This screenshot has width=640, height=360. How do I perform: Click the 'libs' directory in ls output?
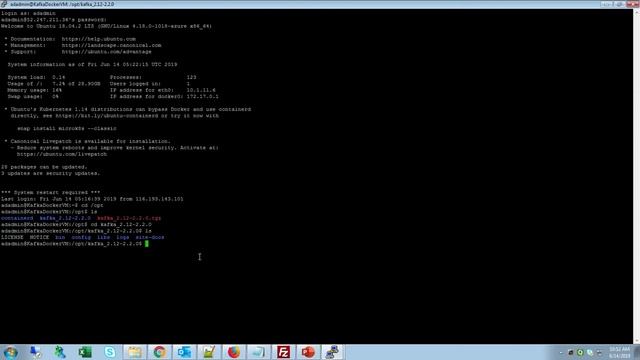[103, 237]
